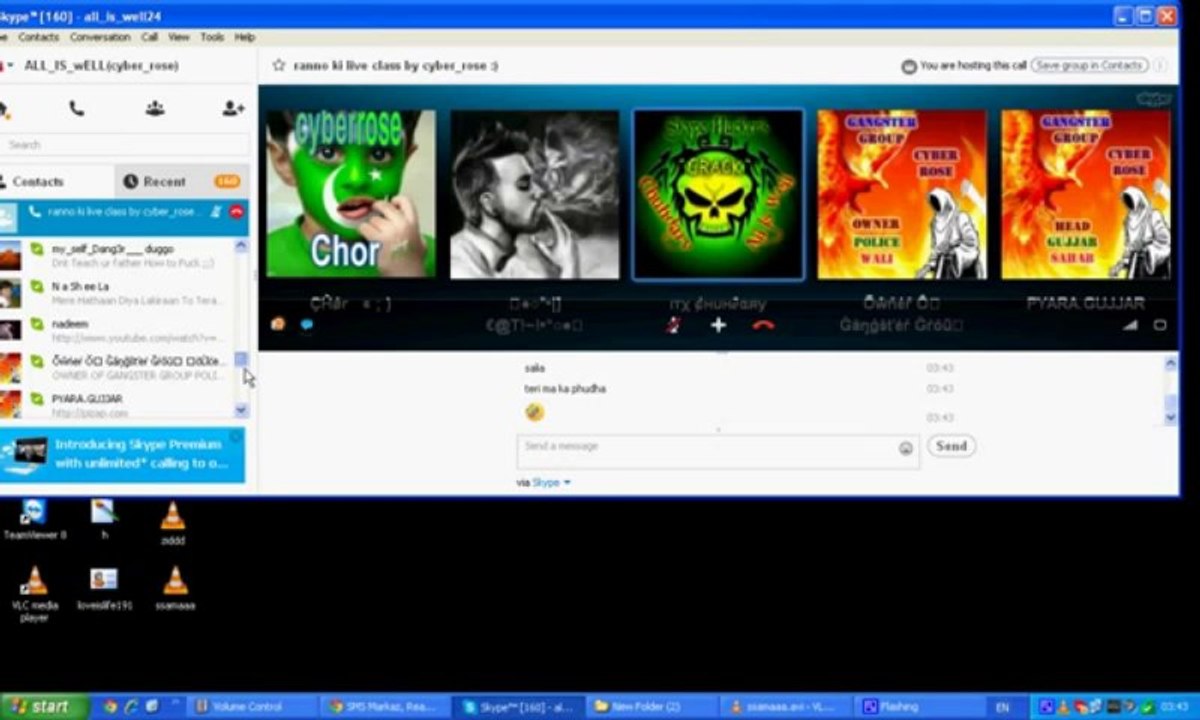Open the View menu
The width and height of the screenshot is (1200, 720).
click(179, 37)
